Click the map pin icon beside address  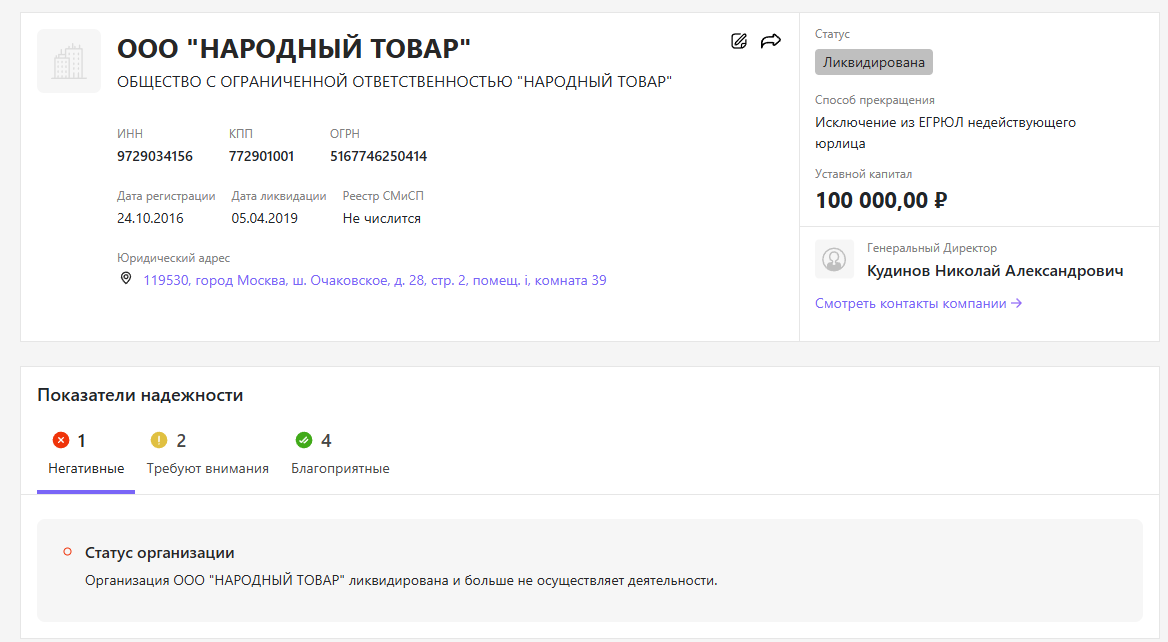[x=126, y=279]
